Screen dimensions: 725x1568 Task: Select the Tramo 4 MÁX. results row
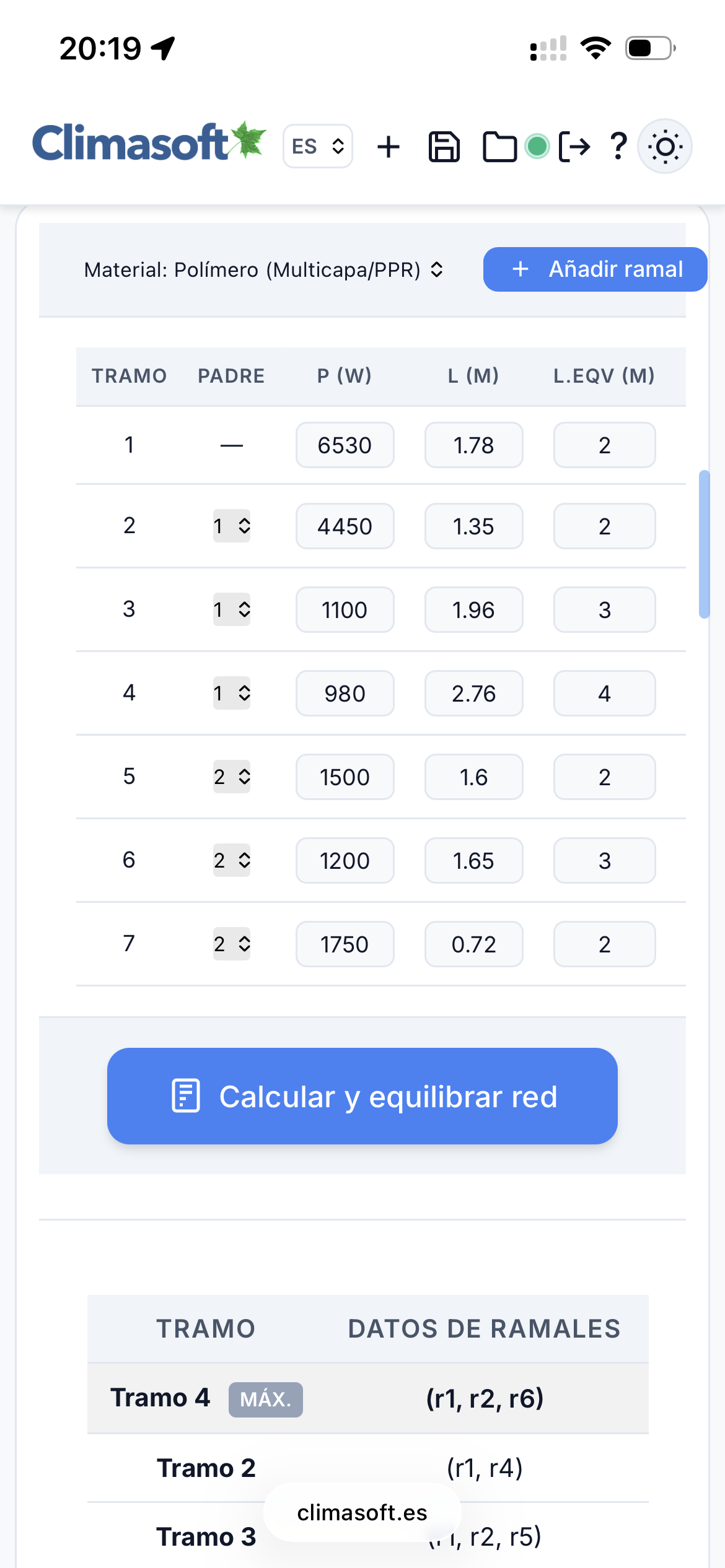click(367, 1398)
